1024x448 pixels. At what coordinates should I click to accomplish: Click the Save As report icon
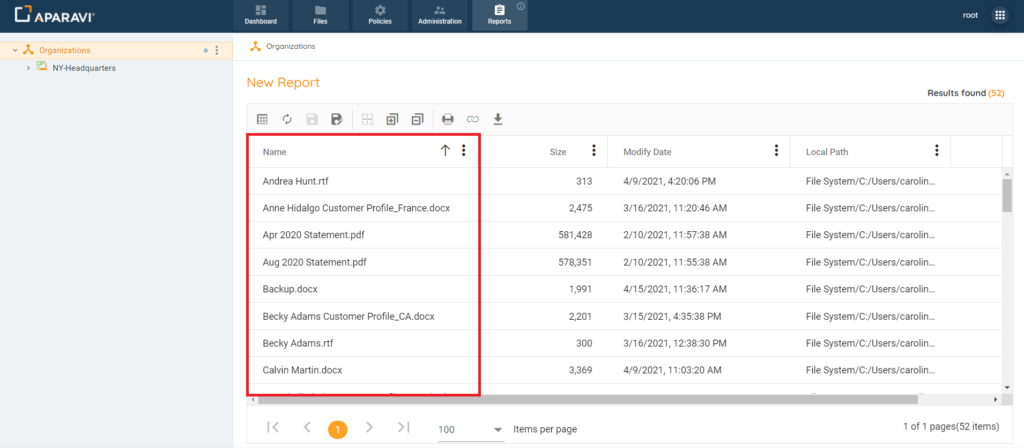337,119
